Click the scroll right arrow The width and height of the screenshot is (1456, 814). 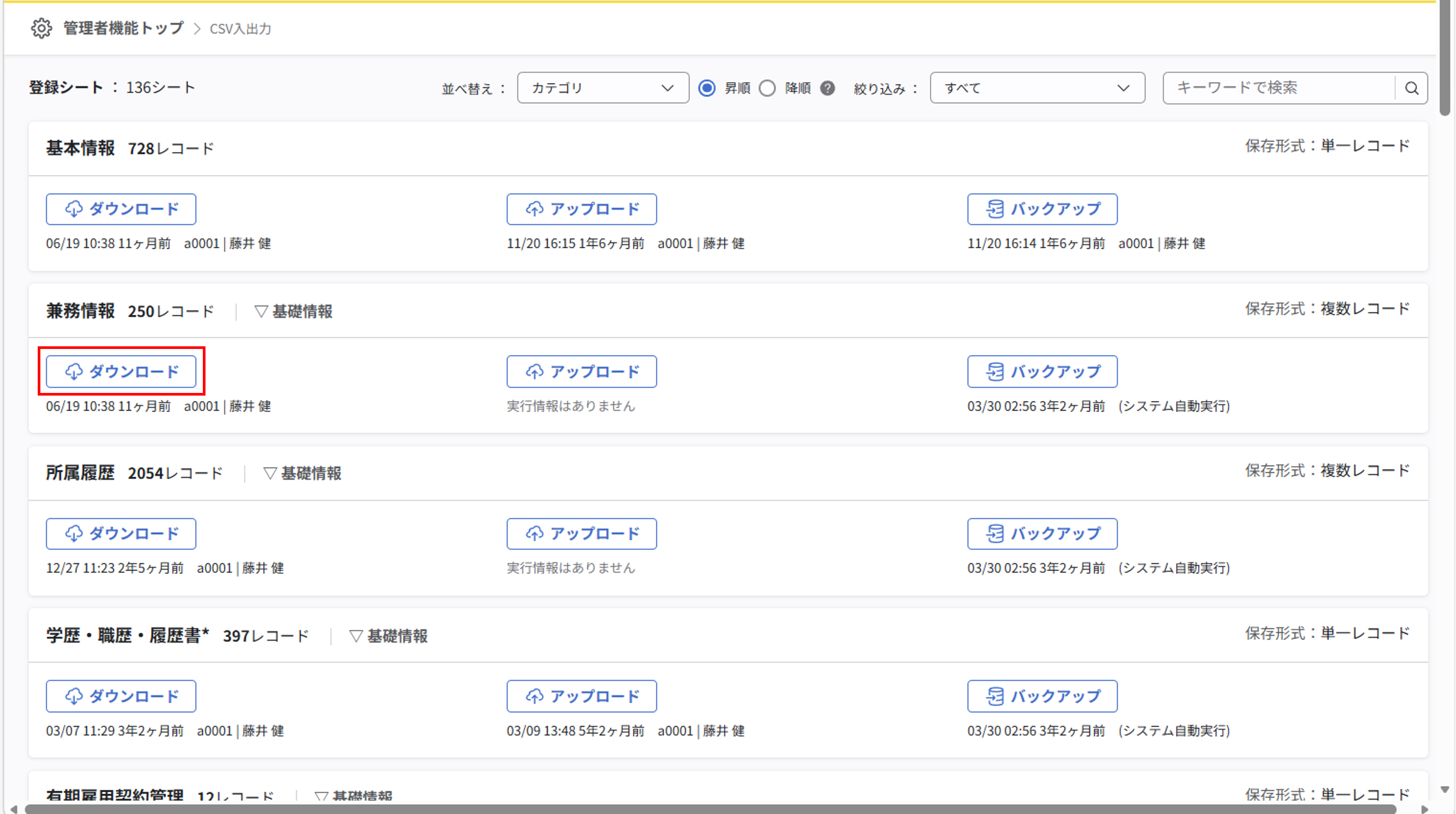(x=1424, y=809)
